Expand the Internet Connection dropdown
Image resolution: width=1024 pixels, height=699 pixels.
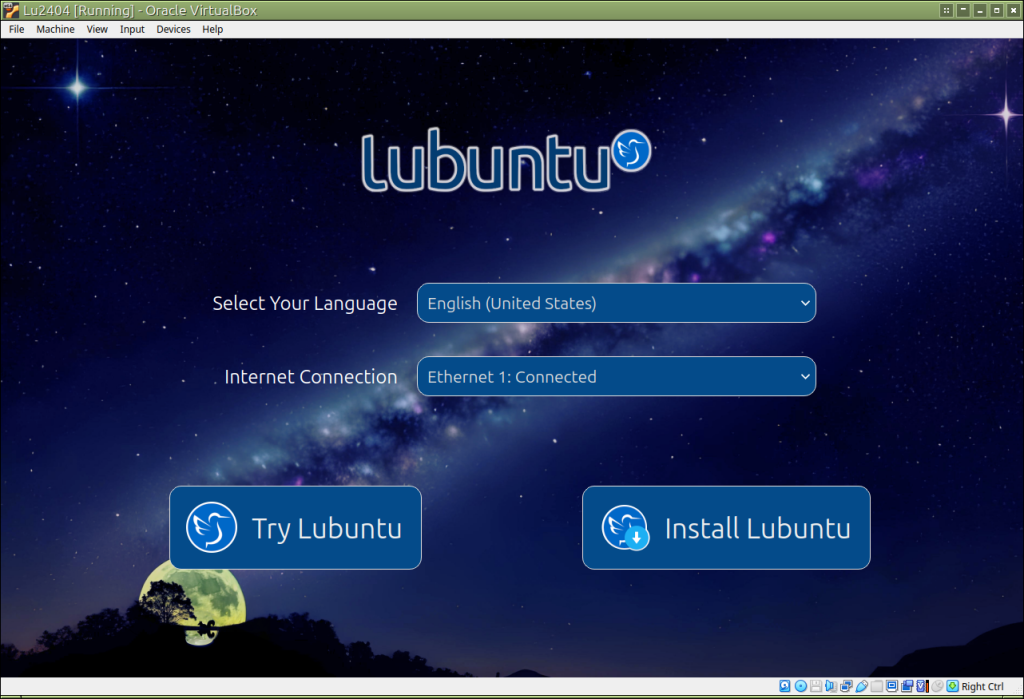click(x=616, y=377)
